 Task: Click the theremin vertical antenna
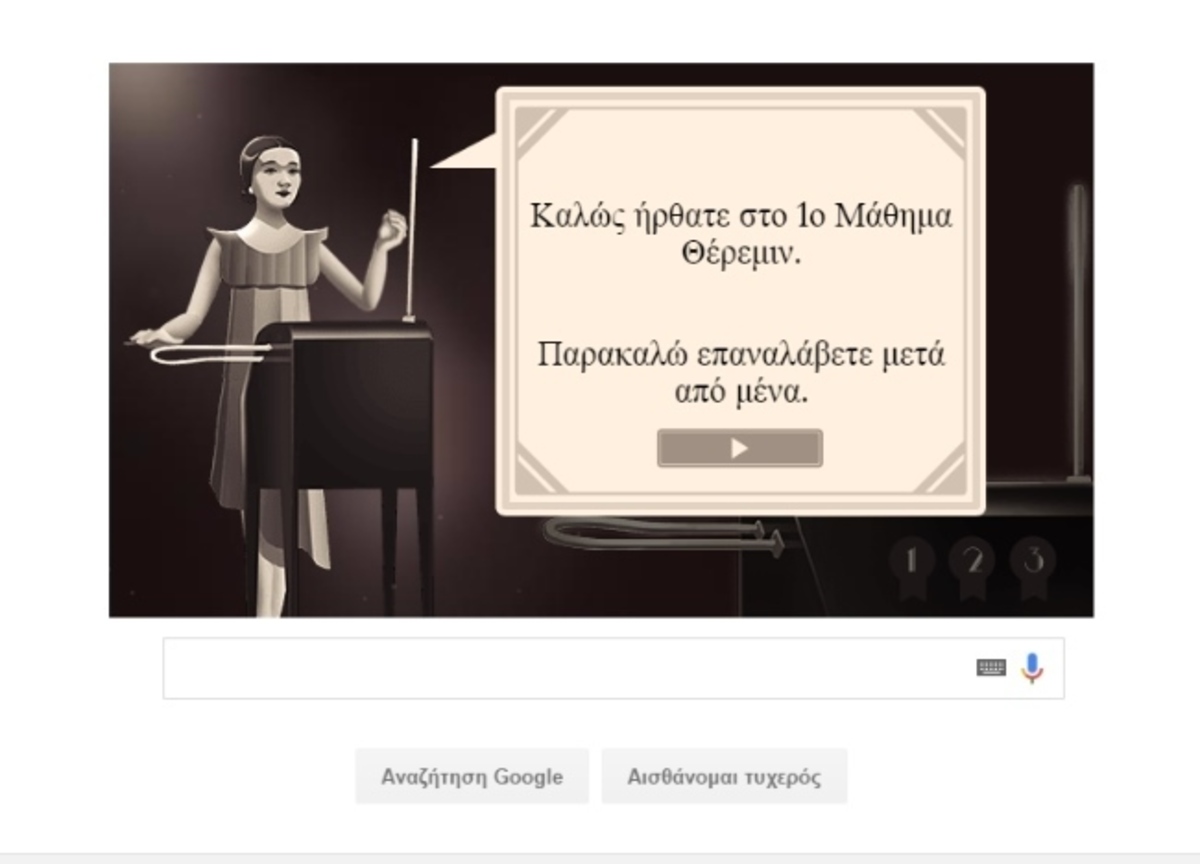point(413,230)
